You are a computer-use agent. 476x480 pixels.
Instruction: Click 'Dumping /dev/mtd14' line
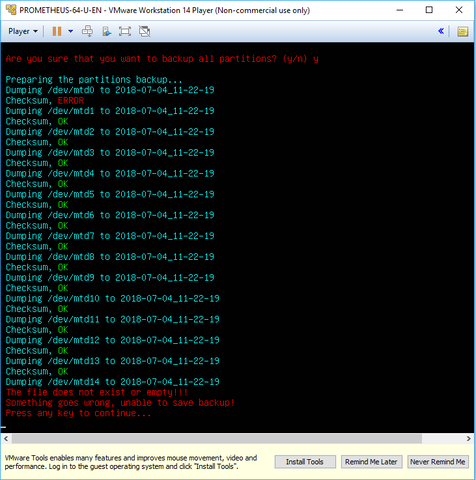pyautogui.click(x=113, y=382)
